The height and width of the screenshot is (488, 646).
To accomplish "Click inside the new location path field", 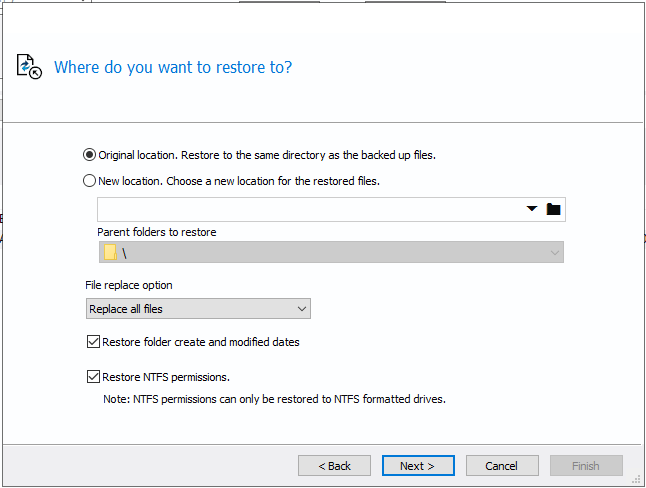I will (x=310, y=209).
